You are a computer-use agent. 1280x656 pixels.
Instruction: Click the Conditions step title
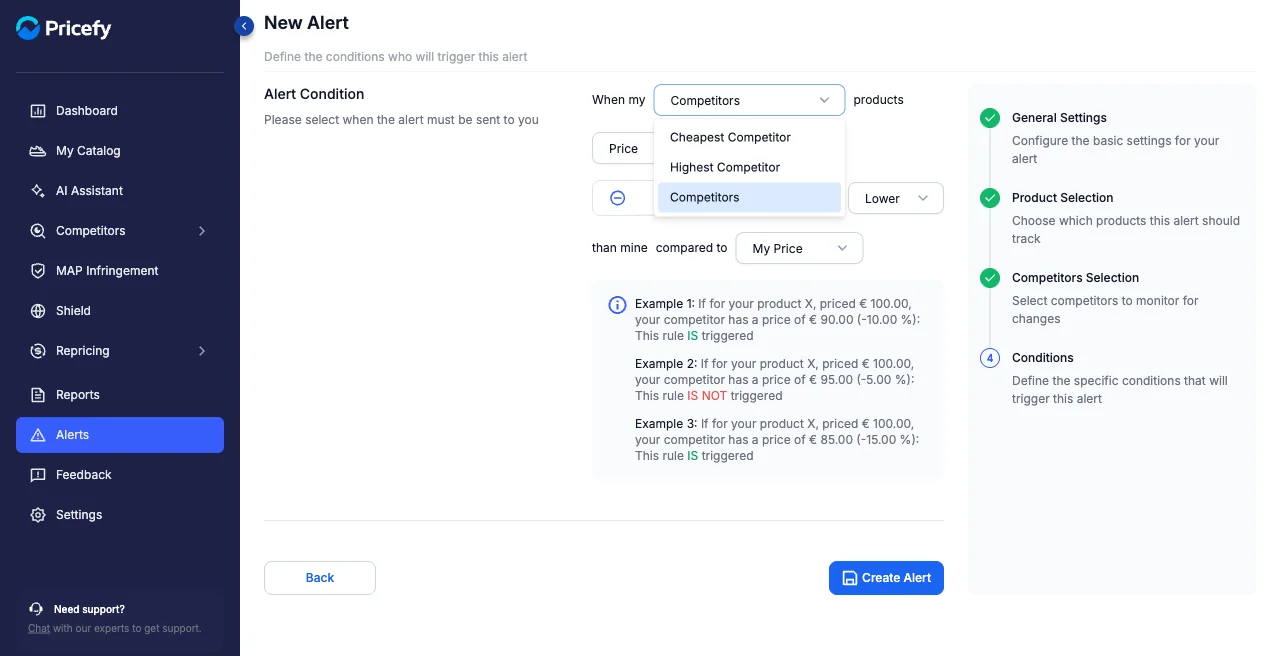tap(1042, 358)
